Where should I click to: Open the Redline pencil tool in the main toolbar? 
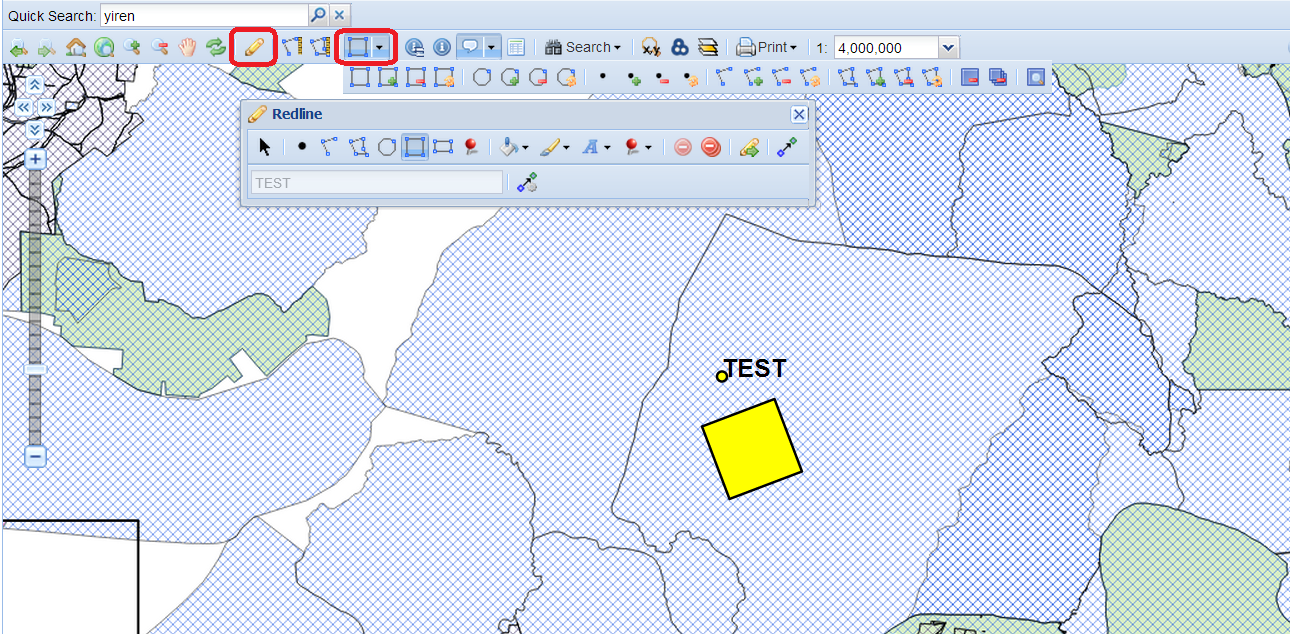pyautogui.click(x=254, y=47)
